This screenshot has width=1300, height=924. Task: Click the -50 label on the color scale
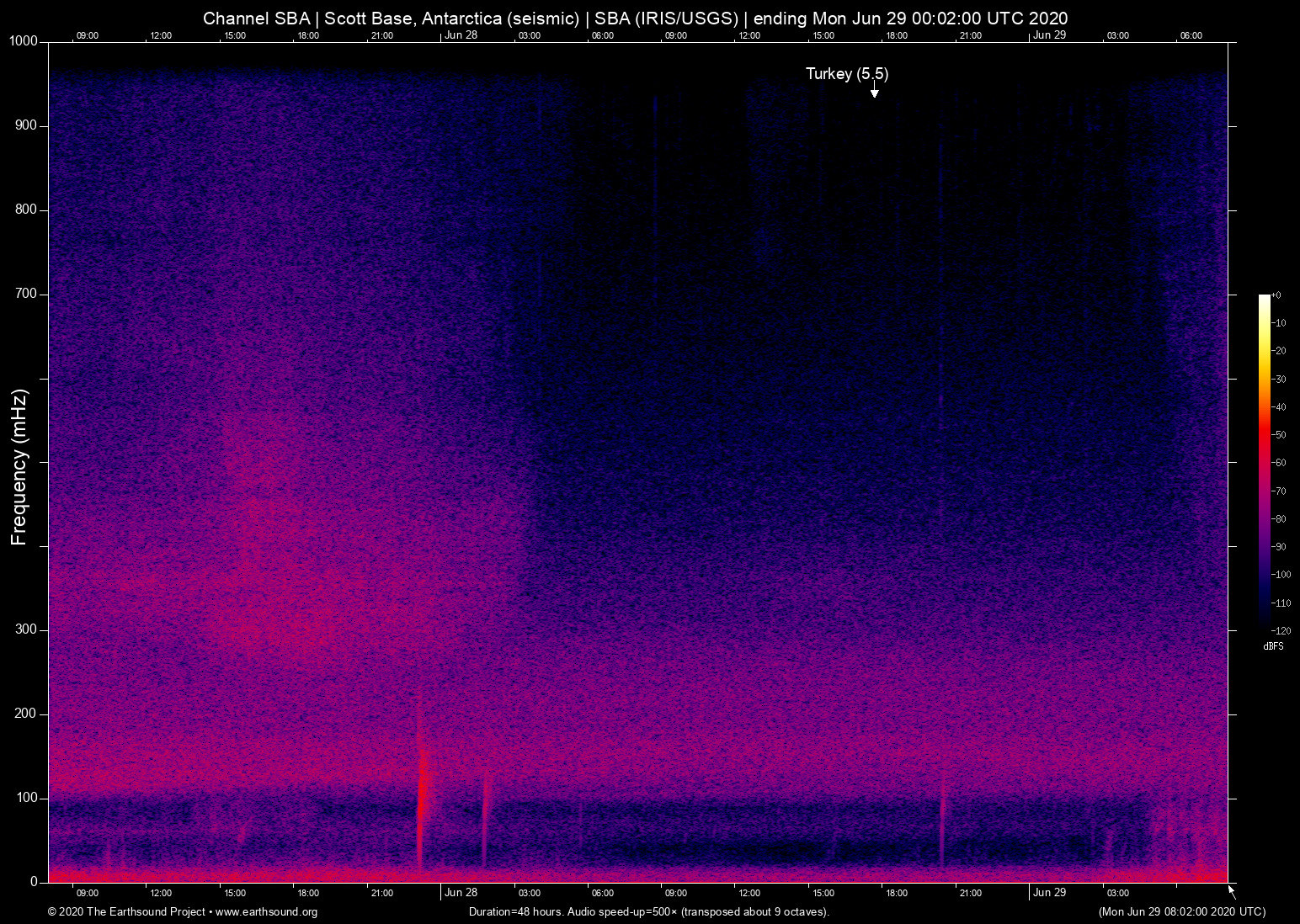[x=1279, y=435]
